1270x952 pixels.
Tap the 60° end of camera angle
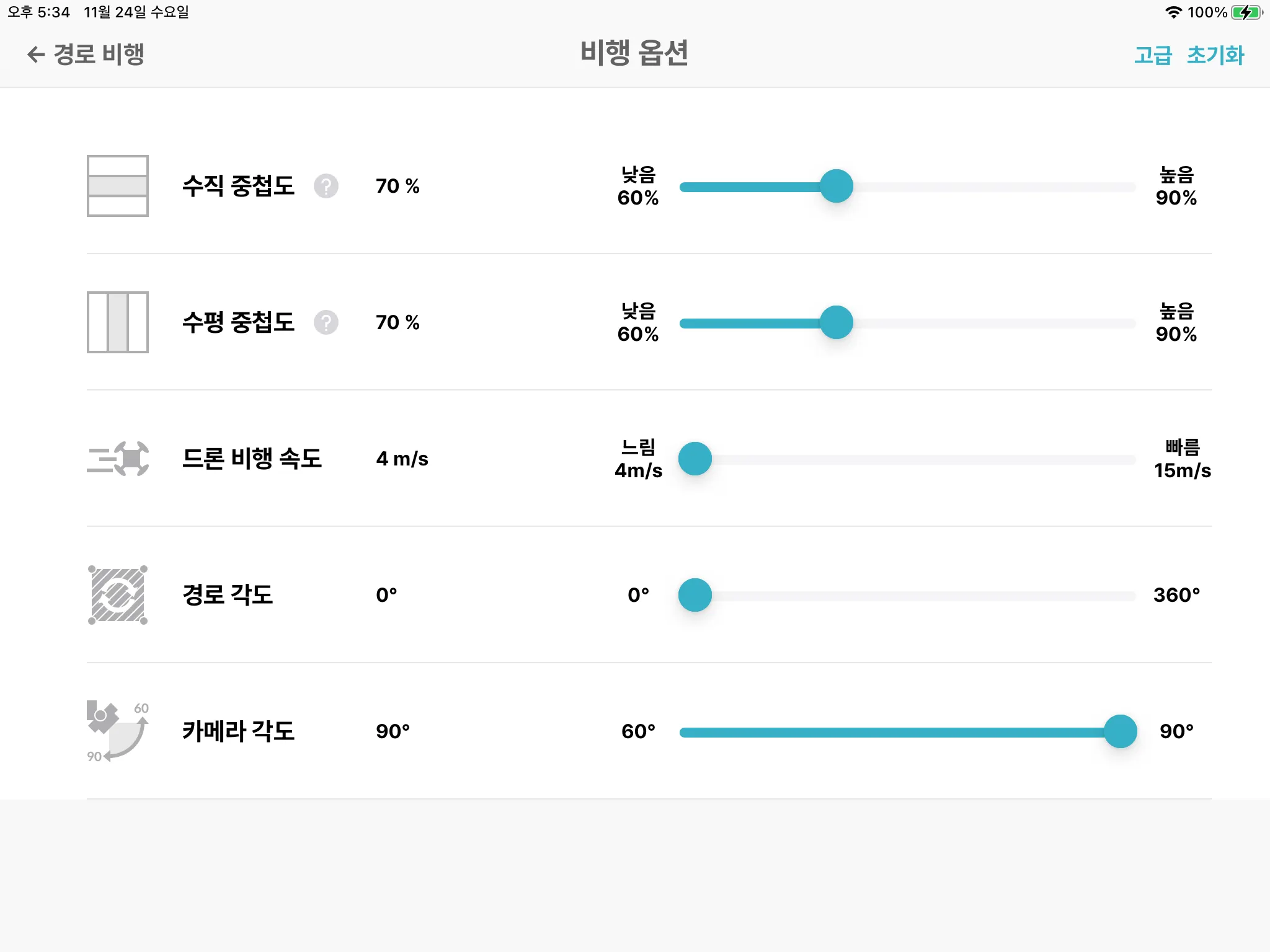(x=638, y=731)
